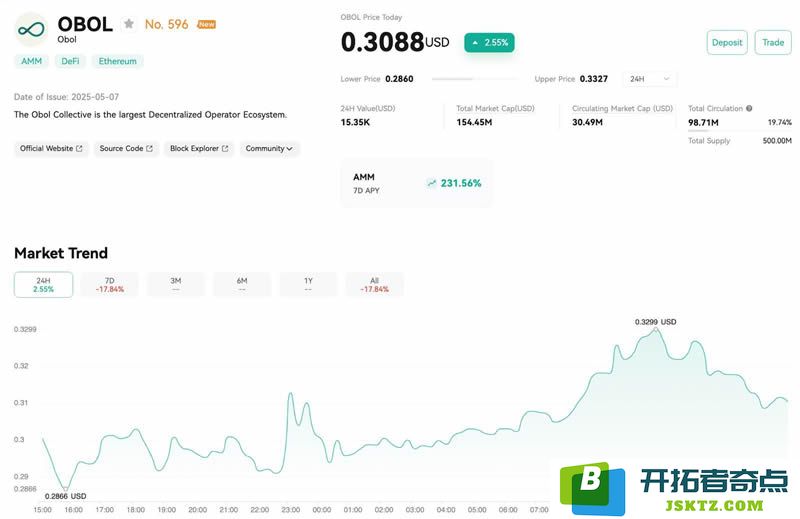The width and height of the screenshot is (800, 519).
Task: Click the 23:00 label on the time axis
Action: point(290,510)
